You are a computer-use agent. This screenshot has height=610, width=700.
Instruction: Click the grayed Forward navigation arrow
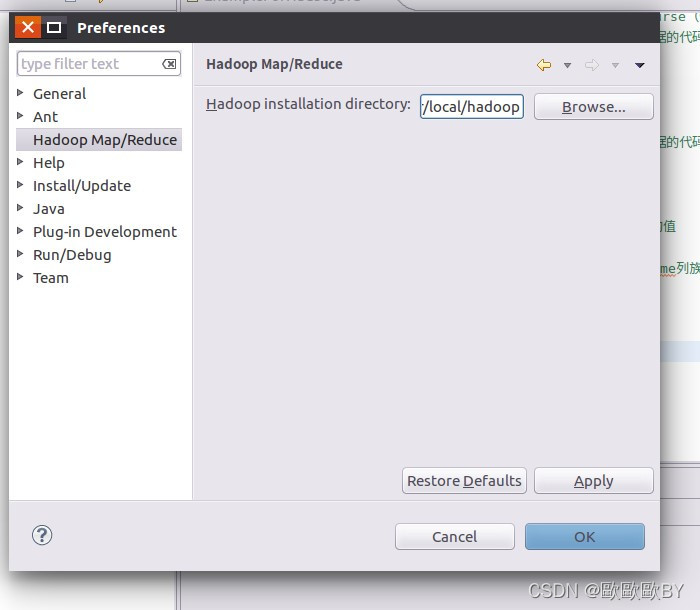[592, 65]
